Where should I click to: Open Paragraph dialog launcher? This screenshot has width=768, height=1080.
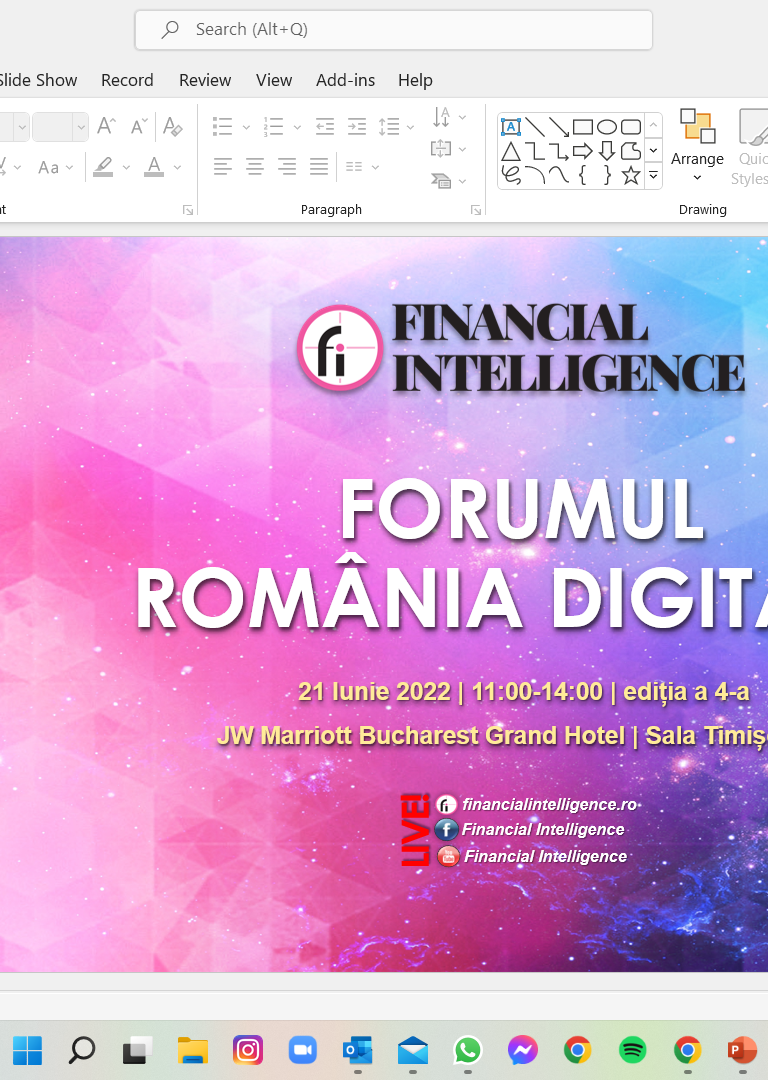click(476, 210)
